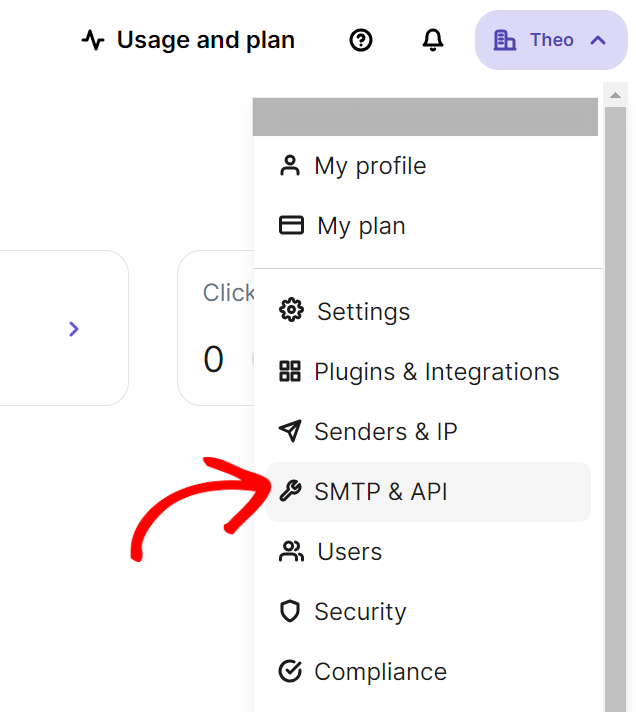Click the credit card icon for My plan
The height and width of the screenshot is (712, 636).
click(291, 225)
